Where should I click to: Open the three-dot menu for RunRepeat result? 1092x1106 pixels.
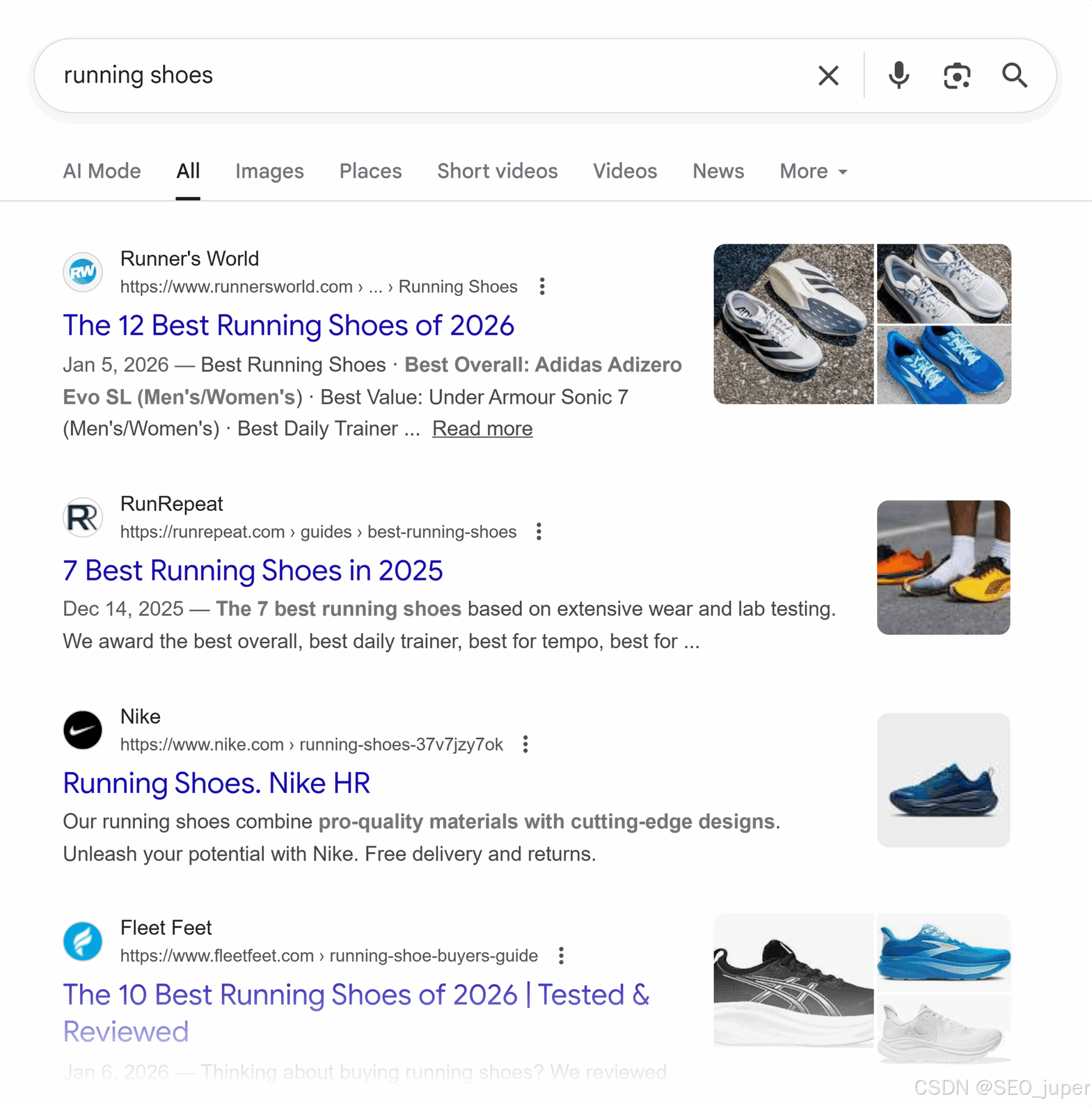coord(539,532)
